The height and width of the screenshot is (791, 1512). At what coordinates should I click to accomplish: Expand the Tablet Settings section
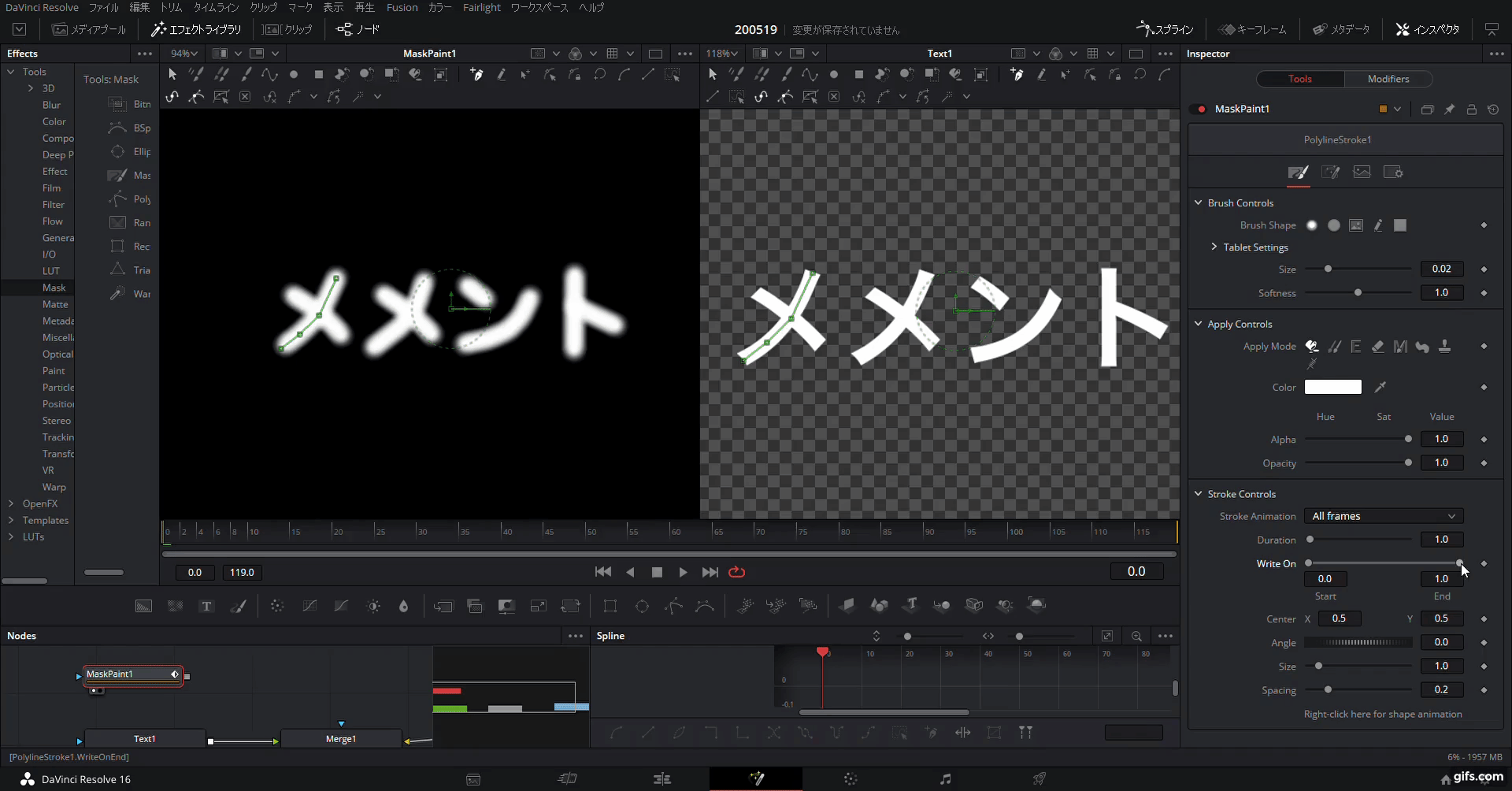coord(1214,247)
